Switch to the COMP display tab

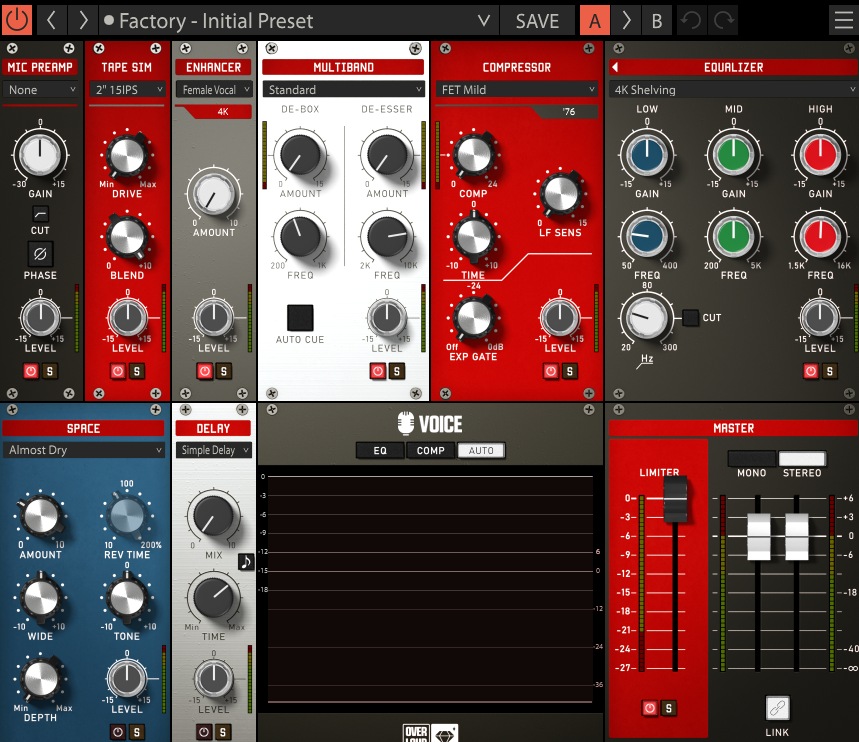[x=431, y=450]
